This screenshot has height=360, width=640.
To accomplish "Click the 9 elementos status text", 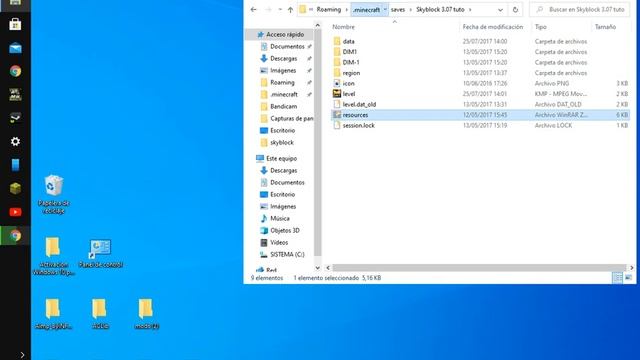I will pyautogui.click(x=267, y=278).
